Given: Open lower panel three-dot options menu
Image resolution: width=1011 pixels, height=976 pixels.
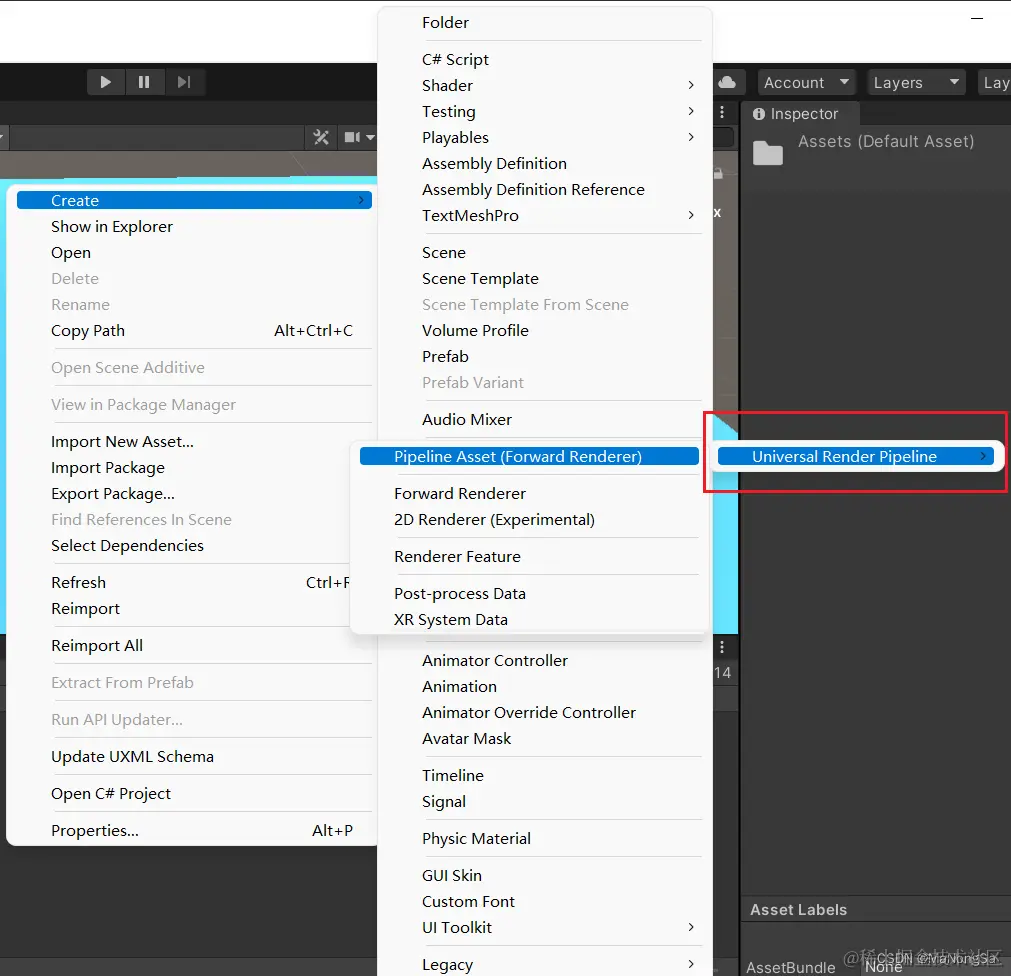Looking at the screenshot, I should point(722,647).
